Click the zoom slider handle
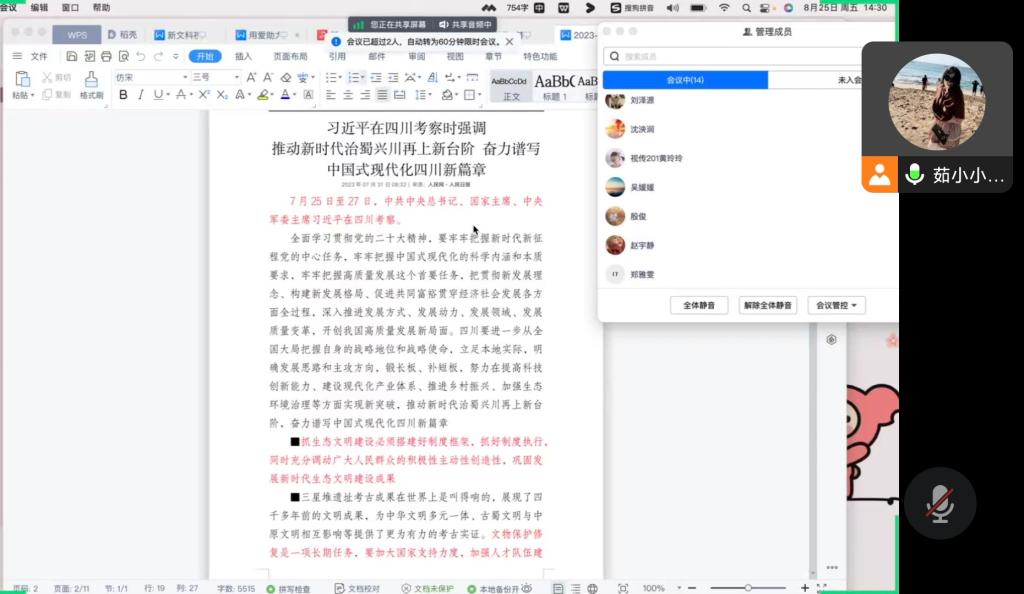The height and width of the screenshot is (594, 1024). click(x=748, y=588)
